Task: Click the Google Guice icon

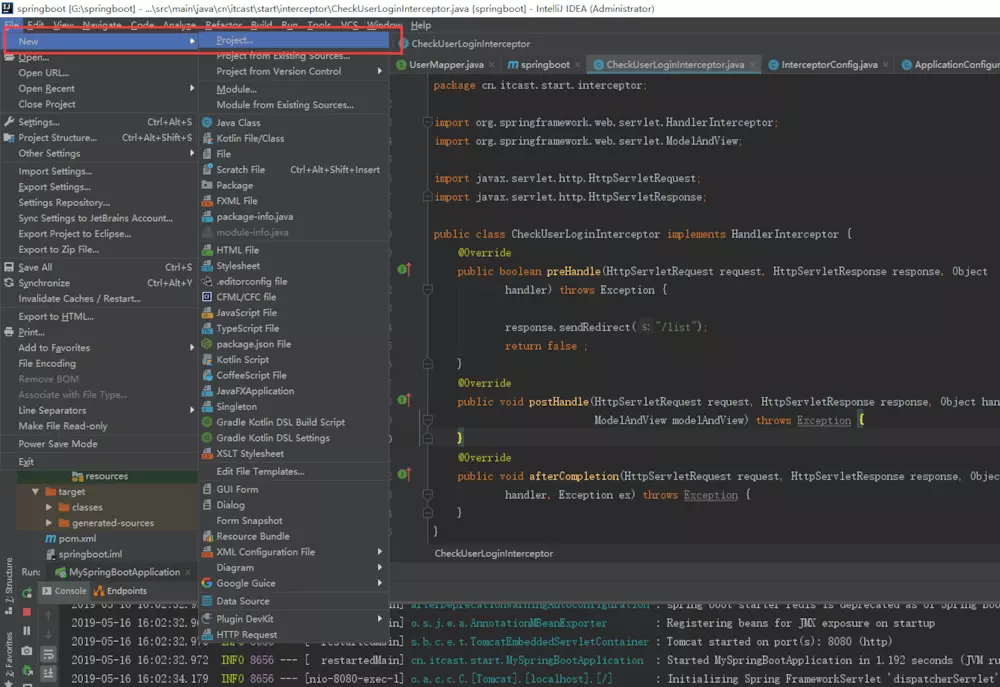Action: [x=207, y=583]
